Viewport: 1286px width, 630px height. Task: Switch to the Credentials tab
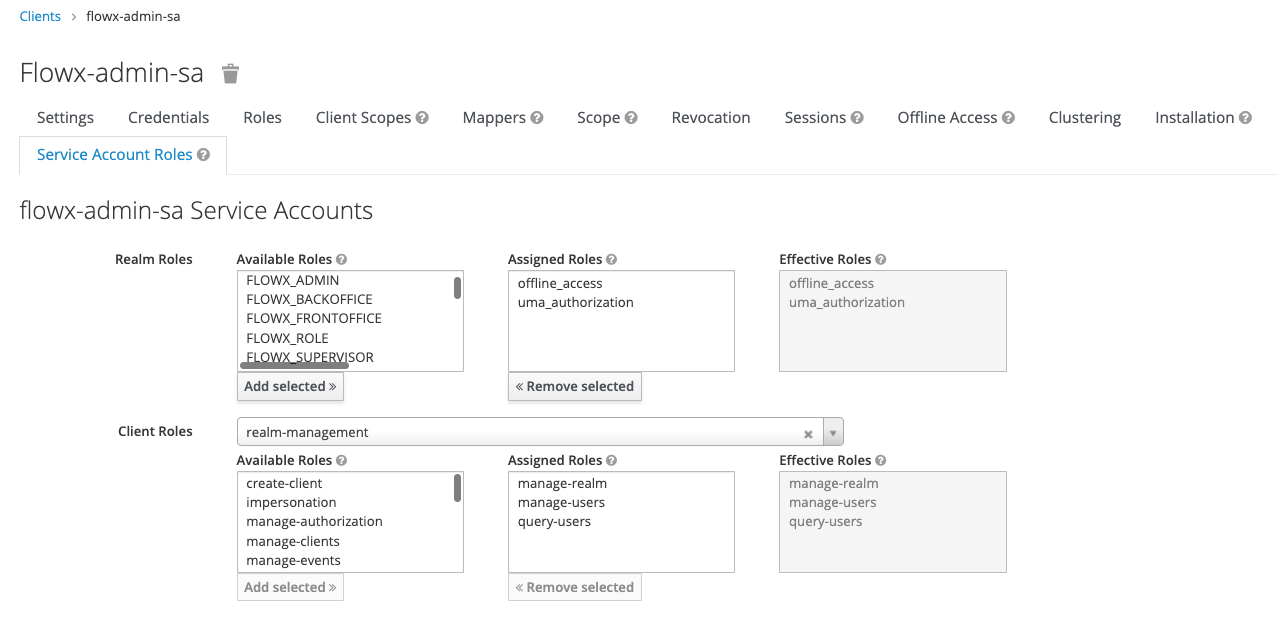(169, 117)
